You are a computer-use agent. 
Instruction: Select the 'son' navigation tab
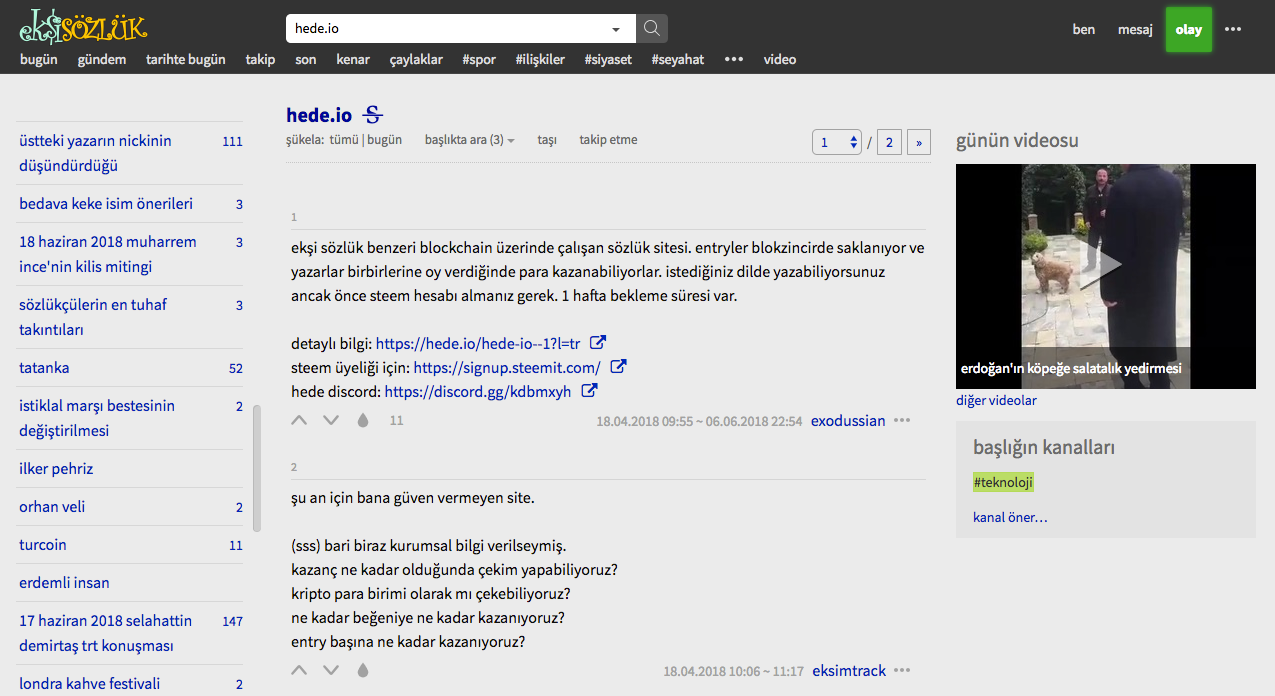[306, 59]
